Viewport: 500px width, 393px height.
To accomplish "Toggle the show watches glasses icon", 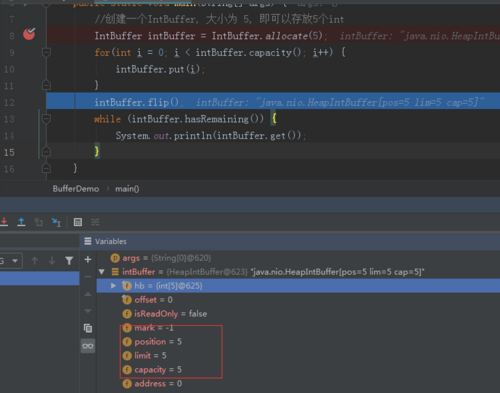I will 88,346.
